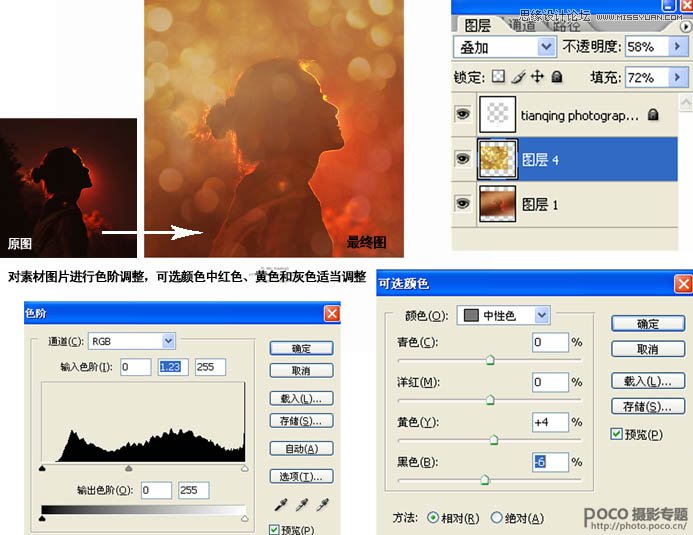Click 确定 in the Selective Color dialog

click(x=648, y=323)
